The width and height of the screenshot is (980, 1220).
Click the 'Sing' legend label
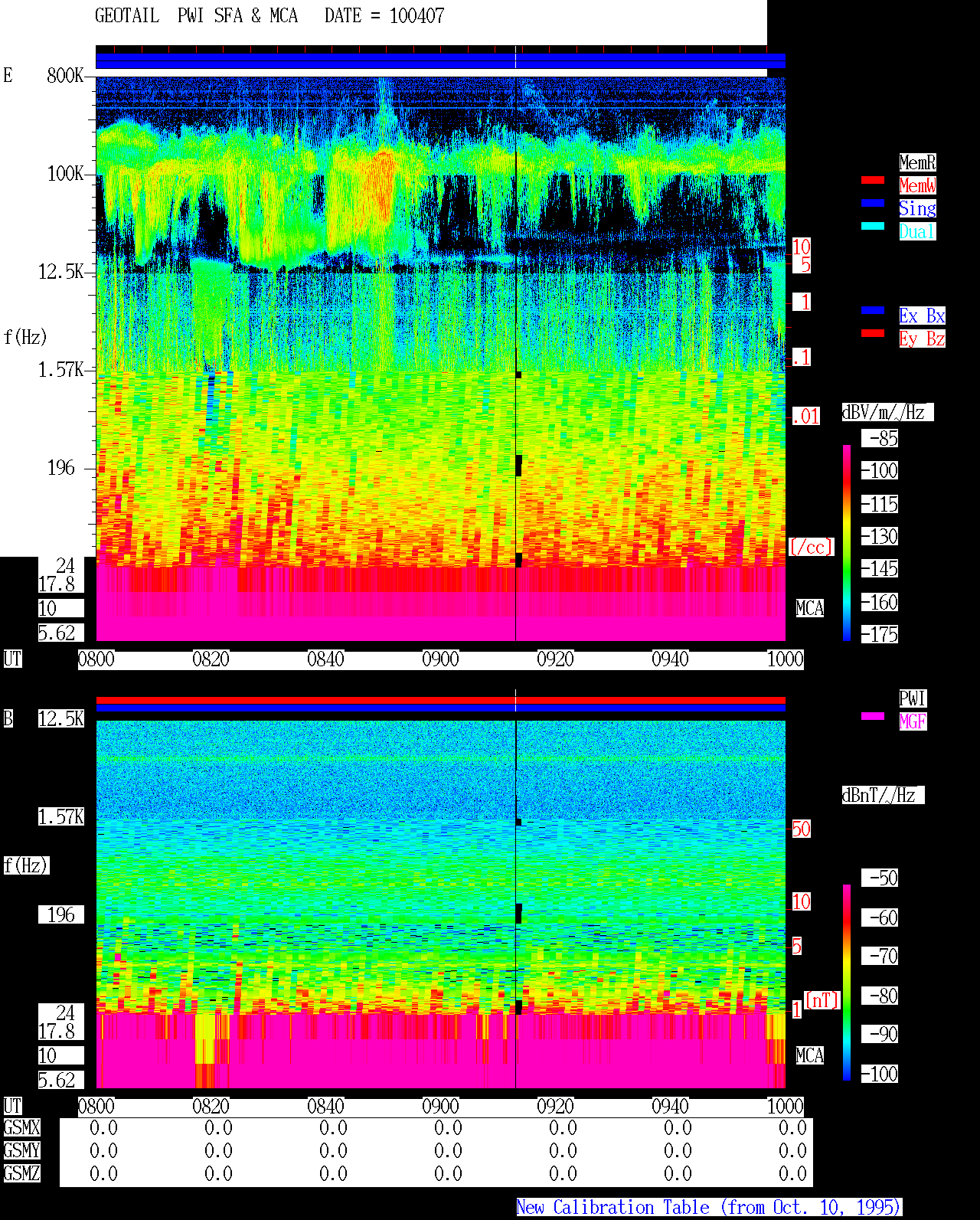[917, 208]
